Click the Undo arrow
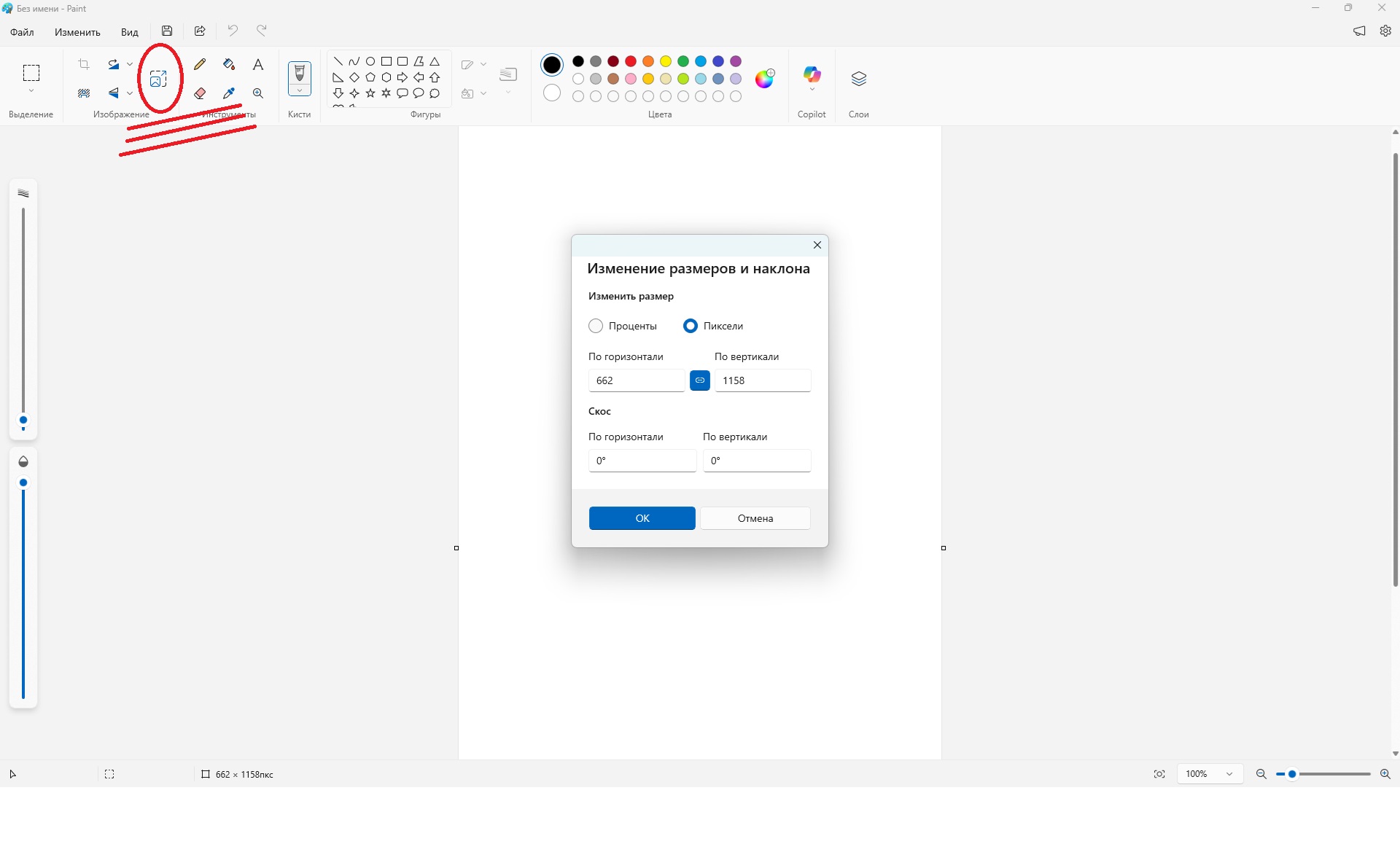This screenshot has width=1400, height=844. click(x=233, y=31)
